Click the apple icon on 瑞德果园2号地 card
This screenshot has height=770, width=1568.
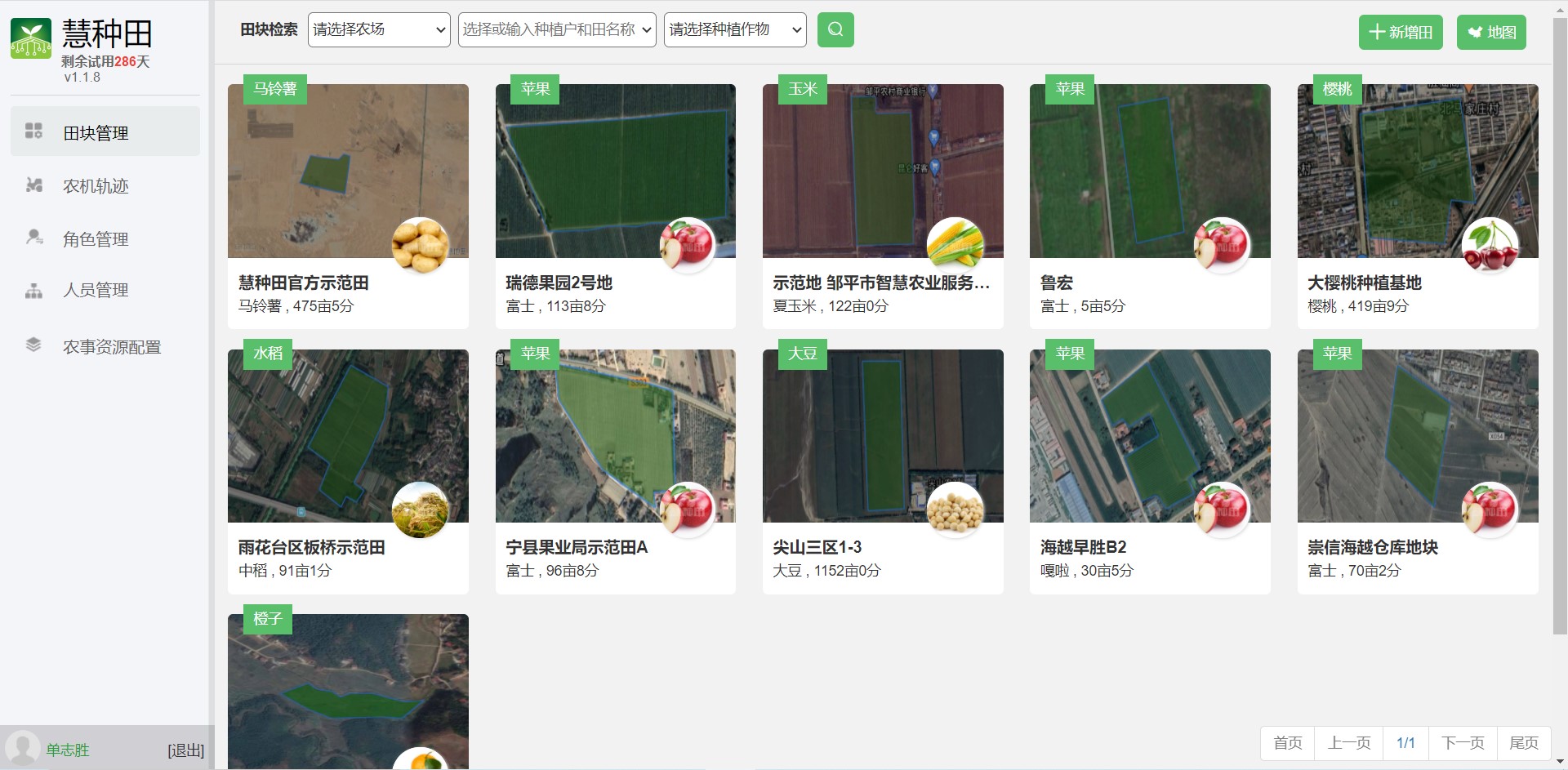click(687, 246)
